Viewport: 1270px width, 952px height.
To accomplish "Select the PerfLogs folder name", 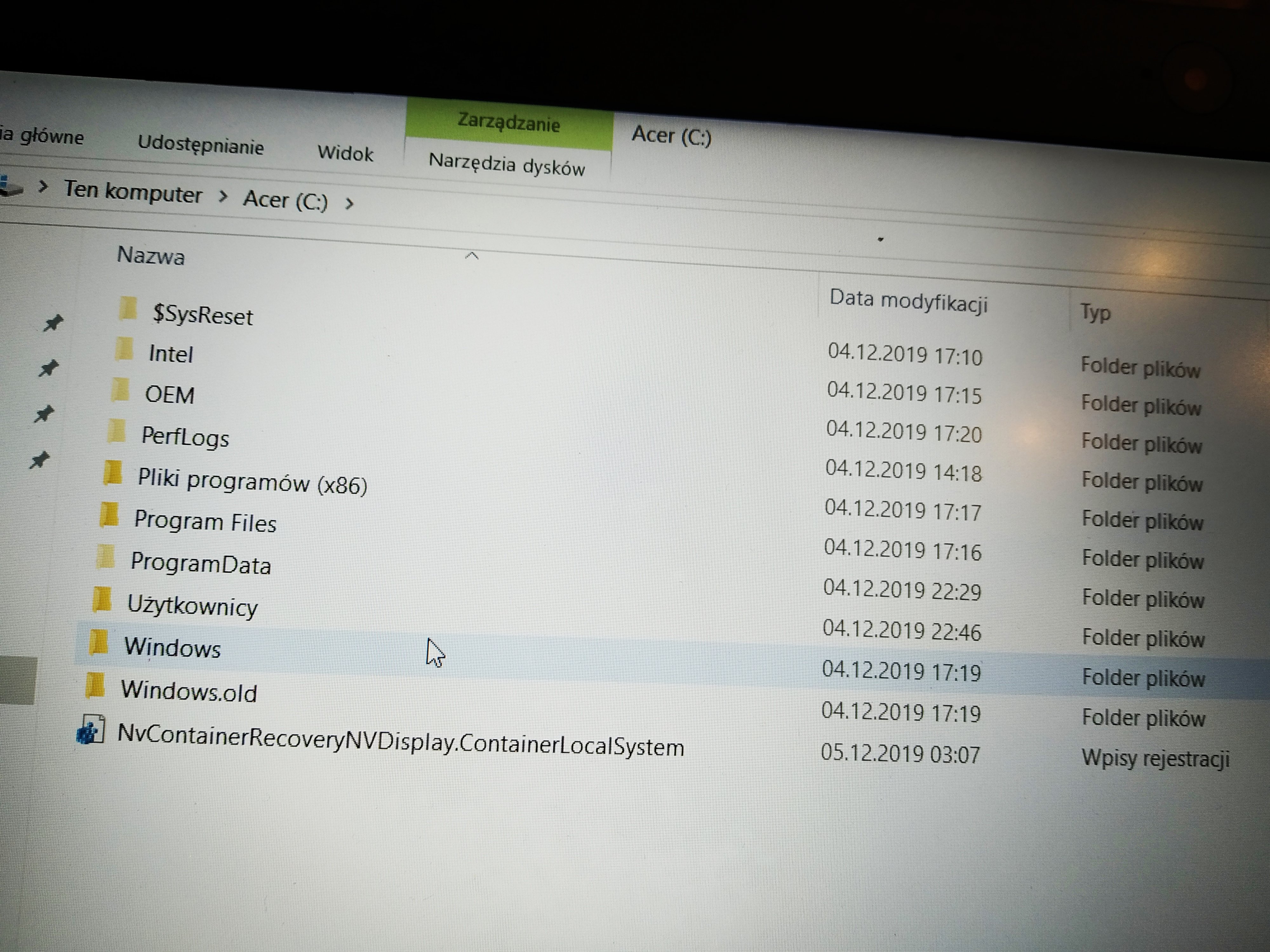I will (185, 437).
